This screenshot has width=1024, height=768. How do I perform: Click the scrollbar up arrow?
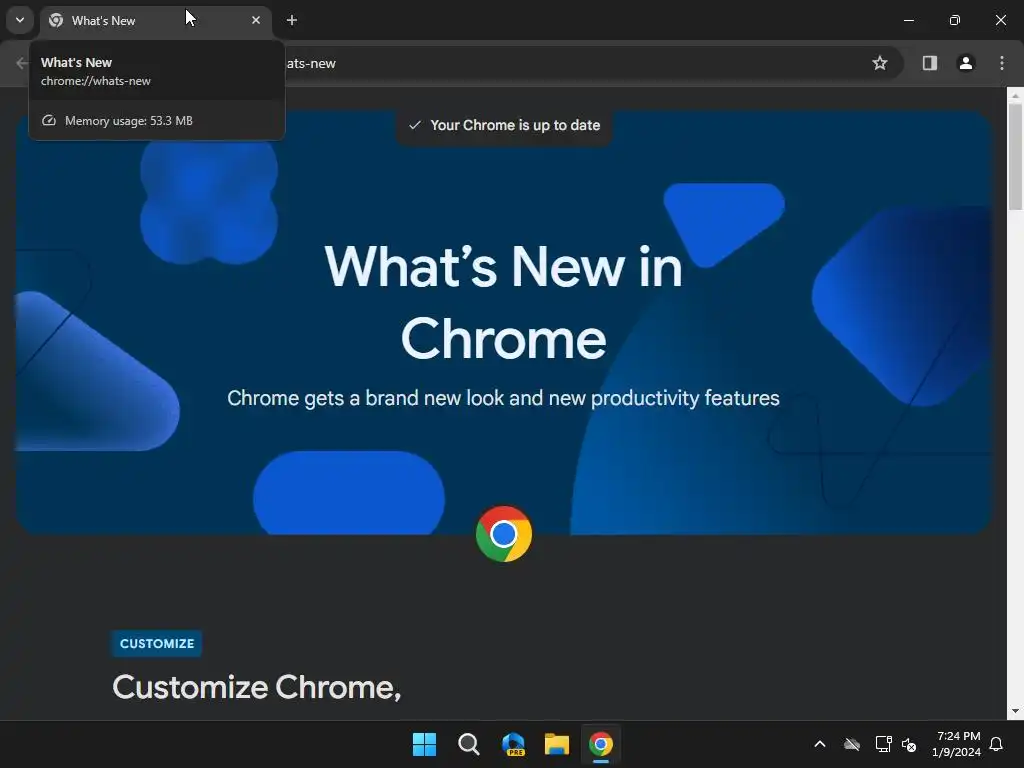pyautogui.click(x=1015, y=95)
